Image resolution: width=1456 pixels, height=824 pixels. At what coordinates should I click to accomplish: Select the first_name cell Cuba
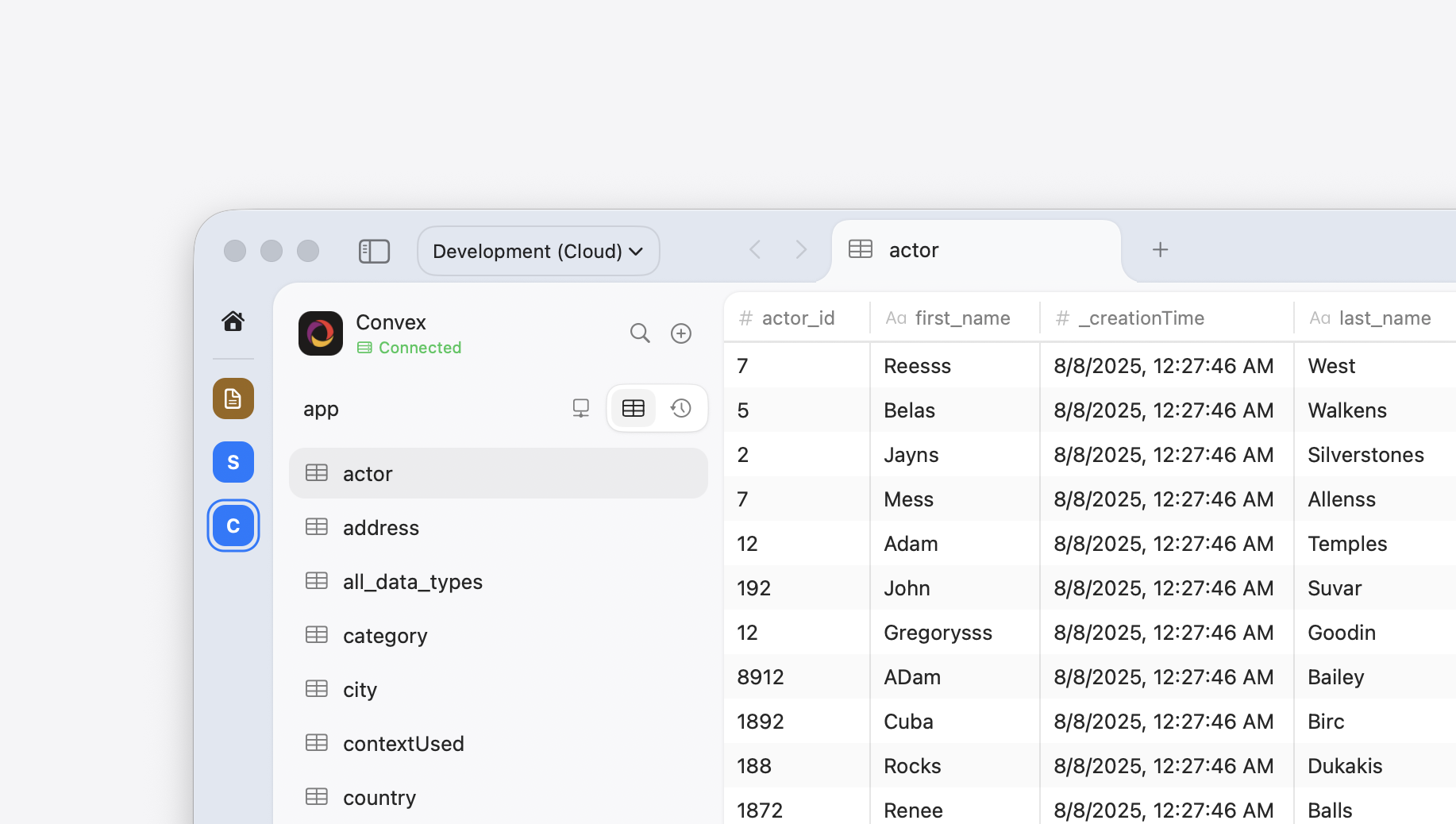[x=955, y=722]
